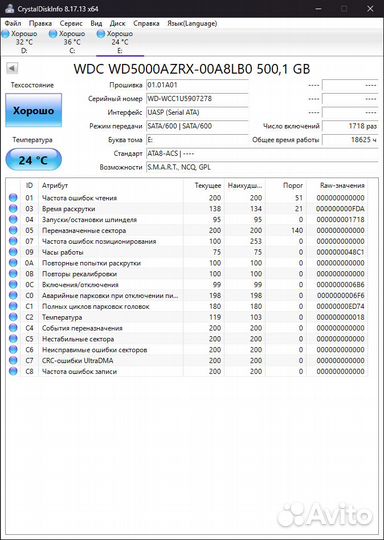Click the previous disk arrow button
The height and width of the screenshot is (540, 384).
[x=12, y=68]
